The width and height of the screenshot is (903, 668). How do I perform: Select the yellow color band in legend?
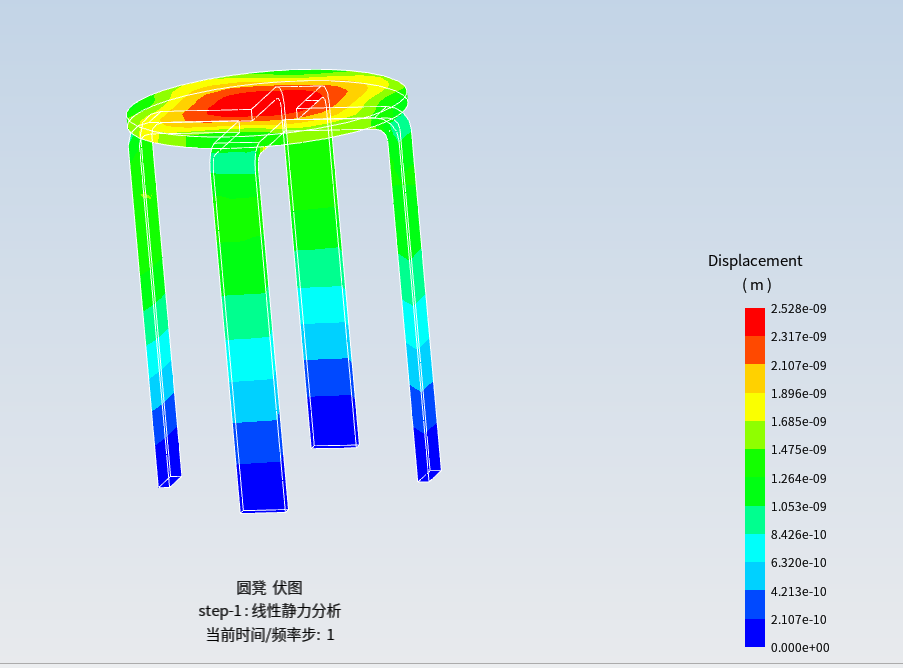coord(754,406)
